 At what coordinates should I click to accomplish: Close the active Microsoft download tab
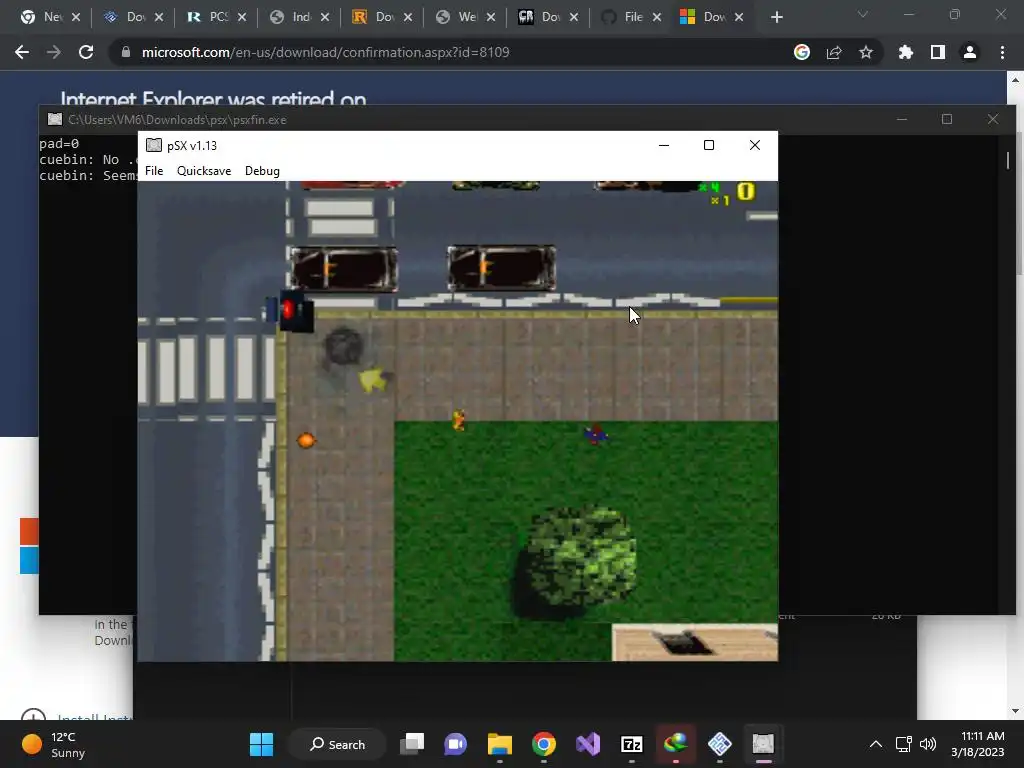tap(739, 17)
